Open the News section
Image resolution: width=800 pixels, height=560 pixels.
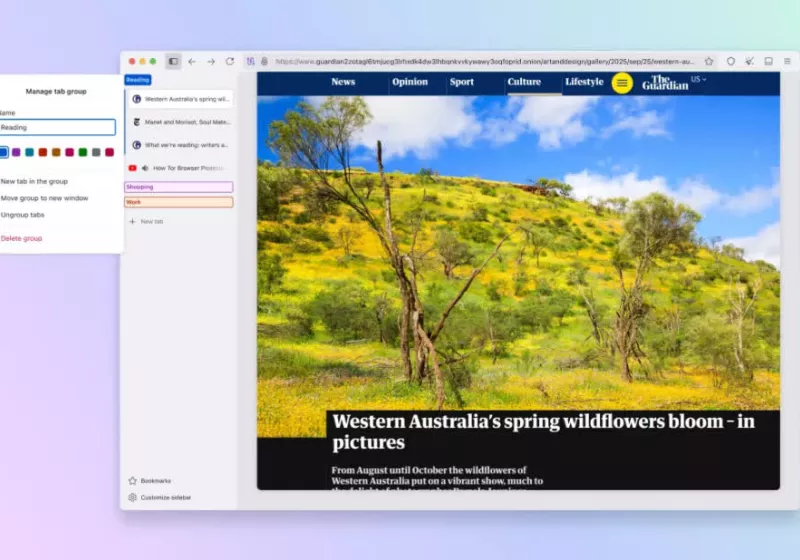[x=343, y=82]
